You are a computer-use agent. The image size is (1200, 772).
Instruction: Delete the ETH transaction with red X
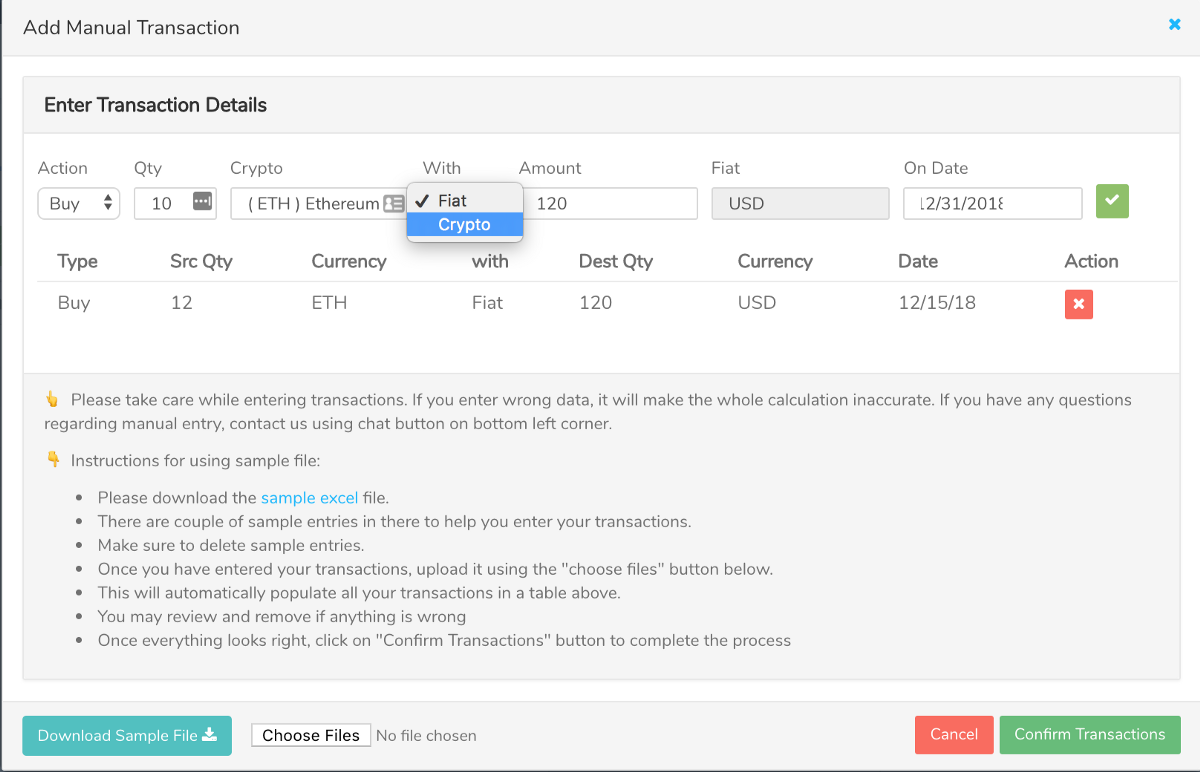click(1078, 304)
